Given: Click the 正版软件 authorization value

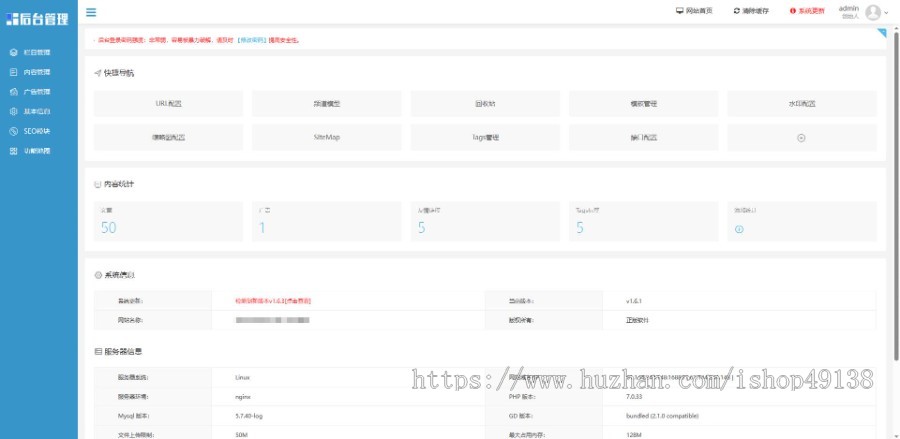Looking at the screenshot, I should click(x=637, y=320).
